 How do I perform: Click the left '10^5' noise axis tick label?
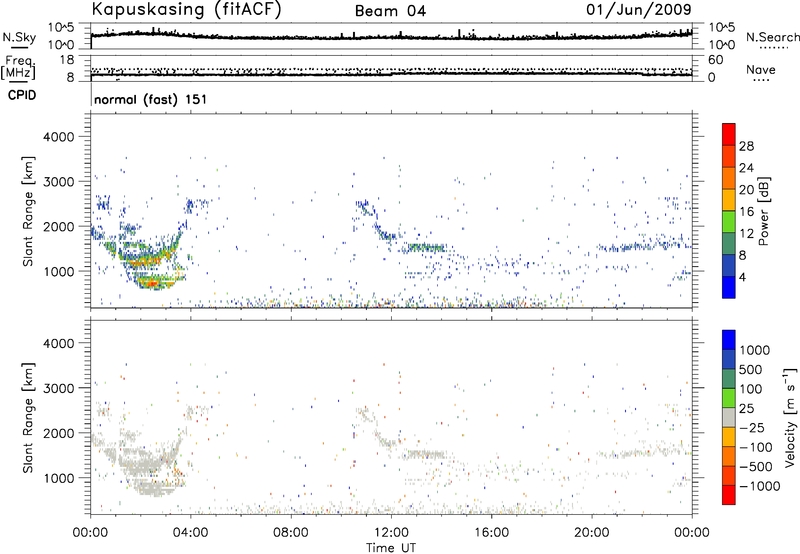(61, 28)
